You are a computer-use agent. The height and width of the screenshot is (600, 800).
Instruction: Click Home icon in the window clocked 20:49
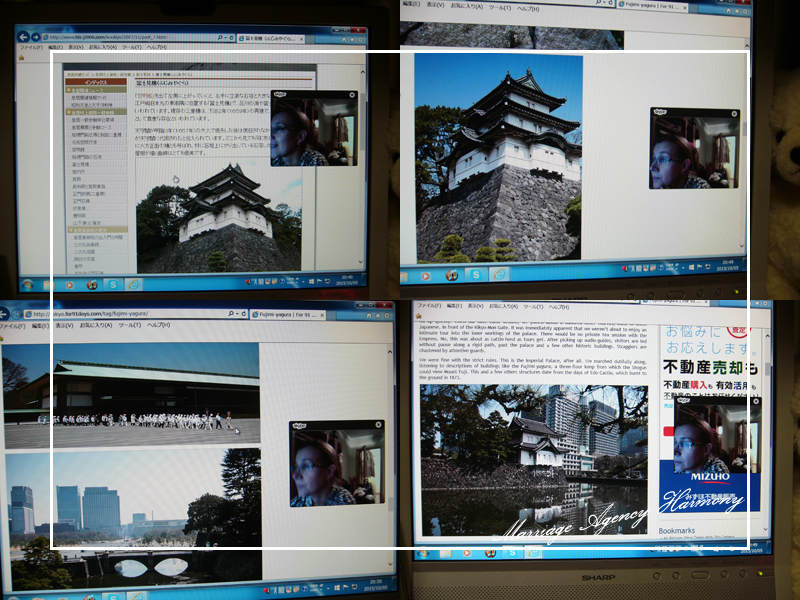(x=729, y=11)
